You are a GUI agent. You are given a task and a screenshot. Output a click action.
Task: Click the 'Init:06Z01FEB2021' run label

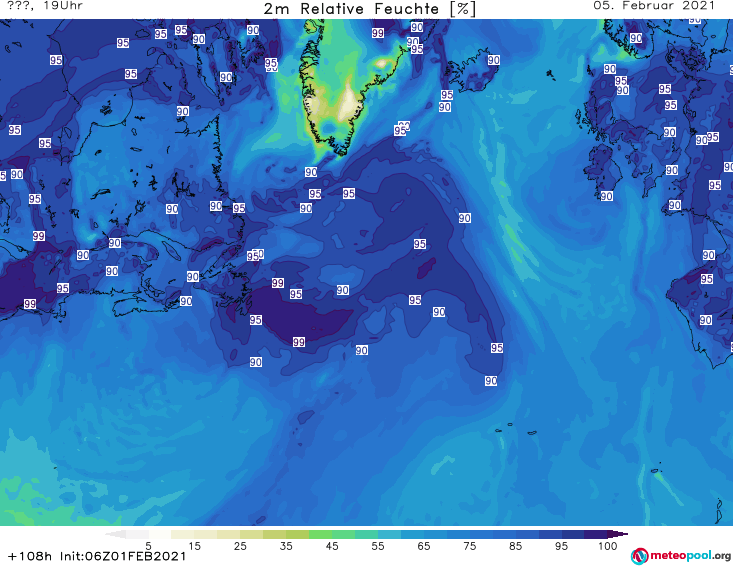coord(123,556)
